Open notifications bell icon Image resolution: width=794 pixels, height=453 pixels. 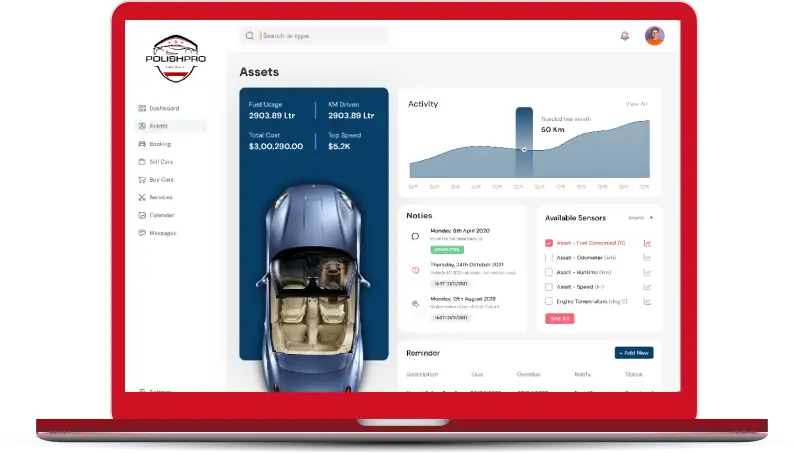click(625, 36)
